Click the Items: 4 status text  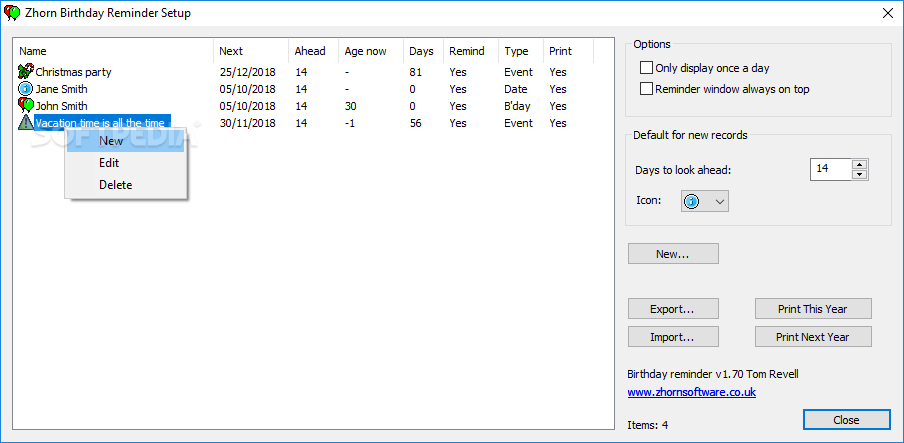tap(647, 426)
